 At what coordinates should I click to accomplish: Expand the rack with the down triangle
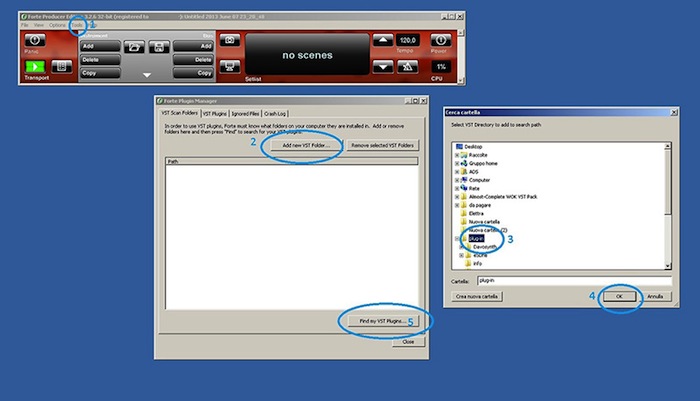pos(147,75)
